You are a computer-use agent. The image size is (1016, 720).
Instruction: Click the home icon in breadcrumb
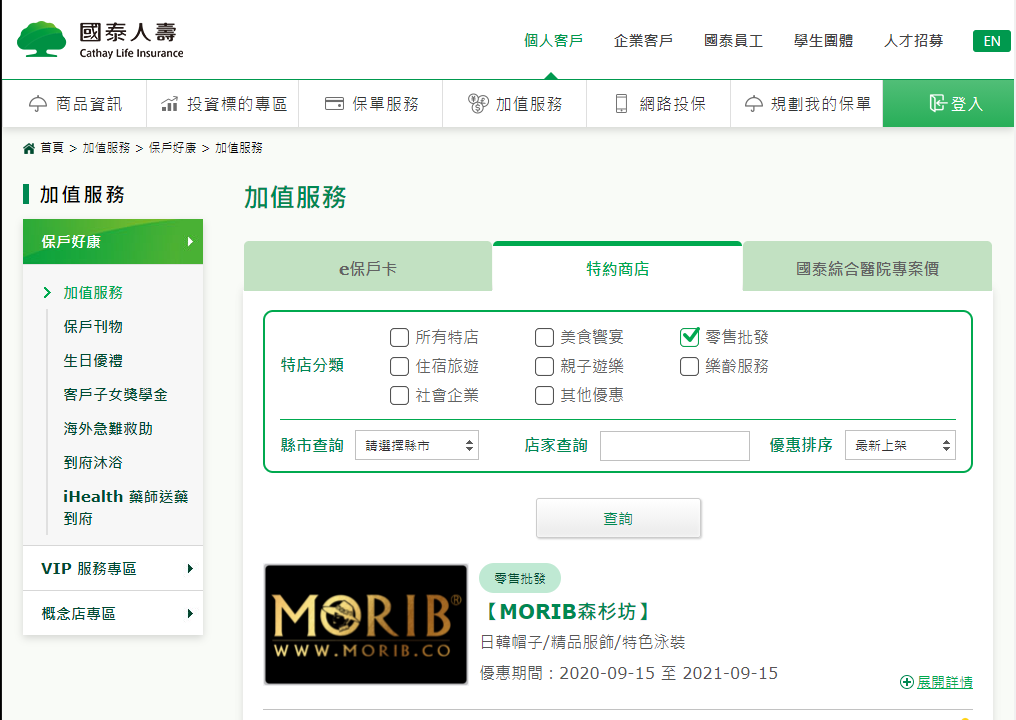click(29, 148)
